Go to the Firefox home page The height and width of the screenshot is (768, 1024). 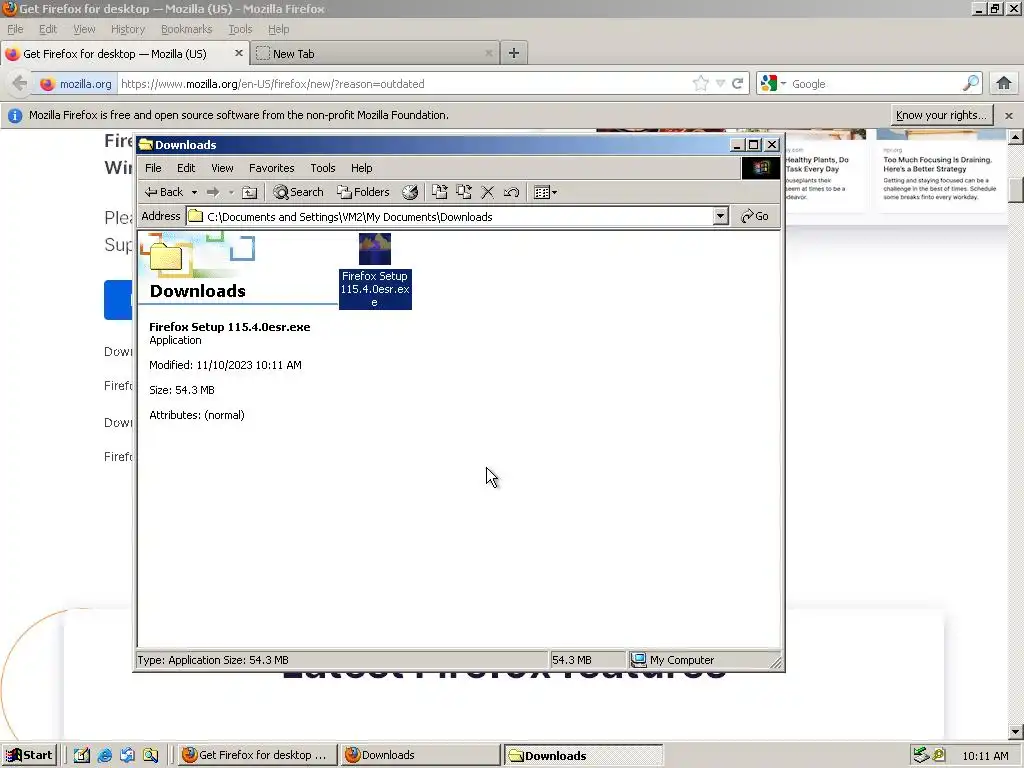pos(1004,83)
